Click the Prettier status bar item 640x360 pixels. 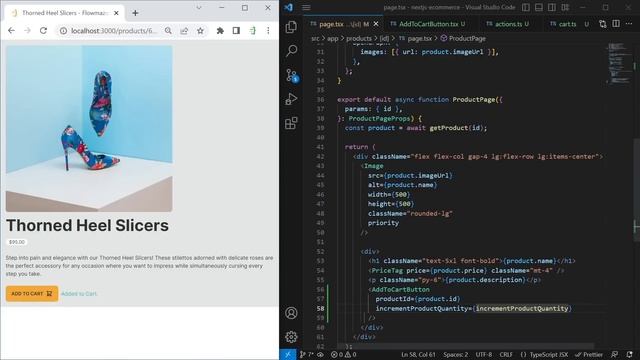588,354
